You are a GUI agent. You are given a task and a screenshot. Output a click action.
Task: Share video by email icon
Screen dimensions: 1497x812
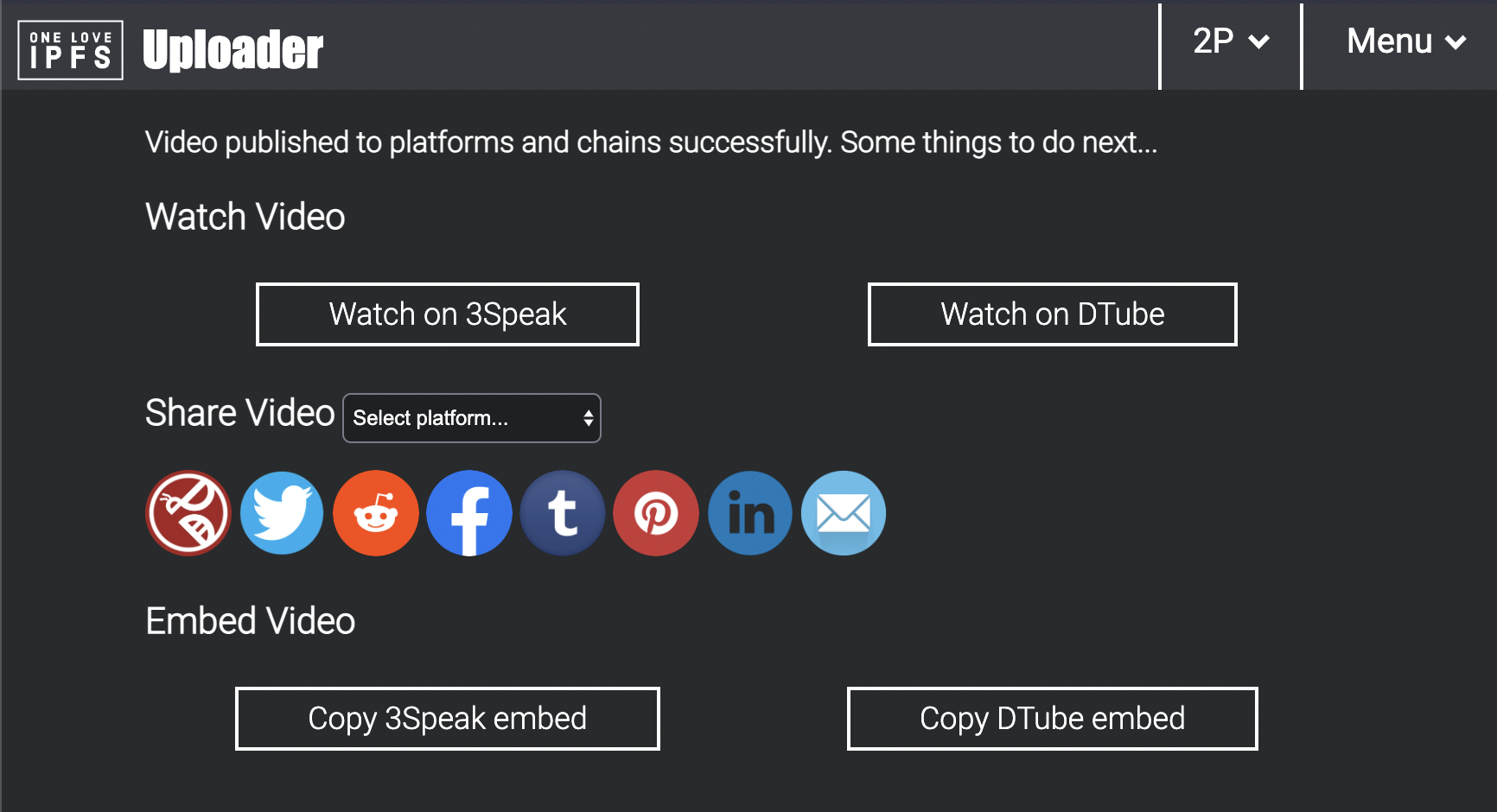(844, 513)
